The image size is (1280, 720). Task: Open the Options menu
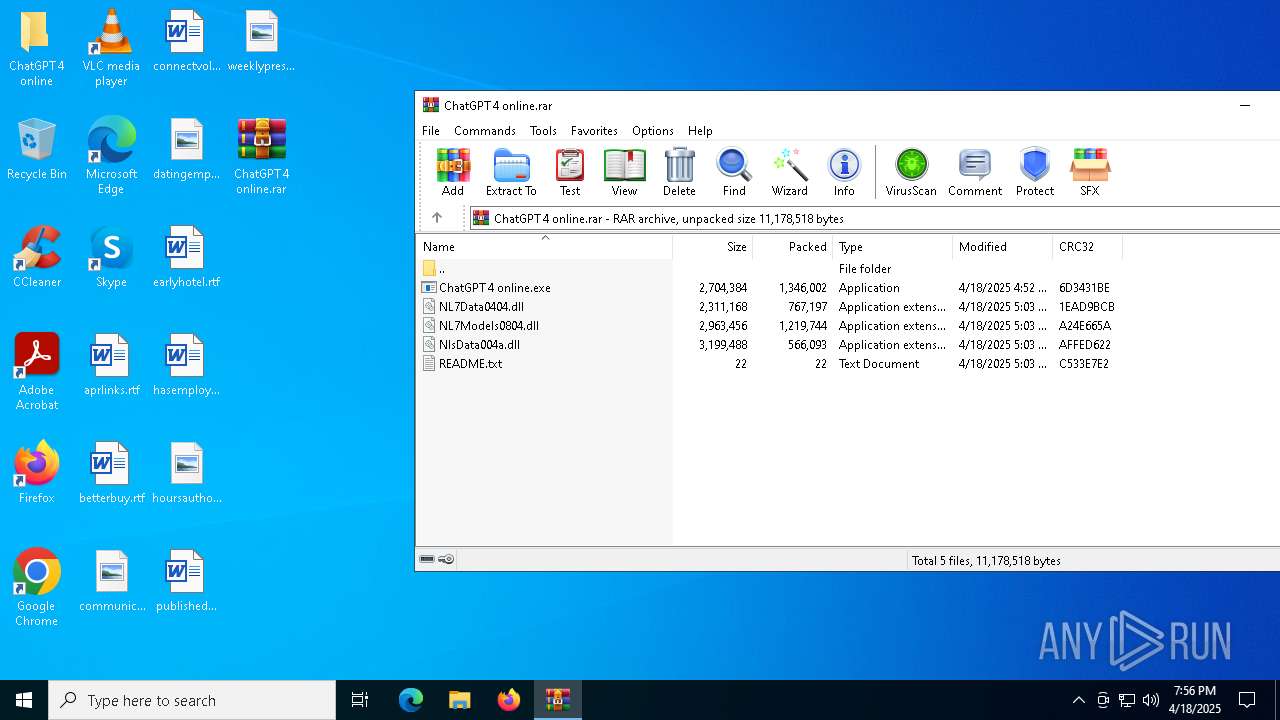(x=653, y=131)
